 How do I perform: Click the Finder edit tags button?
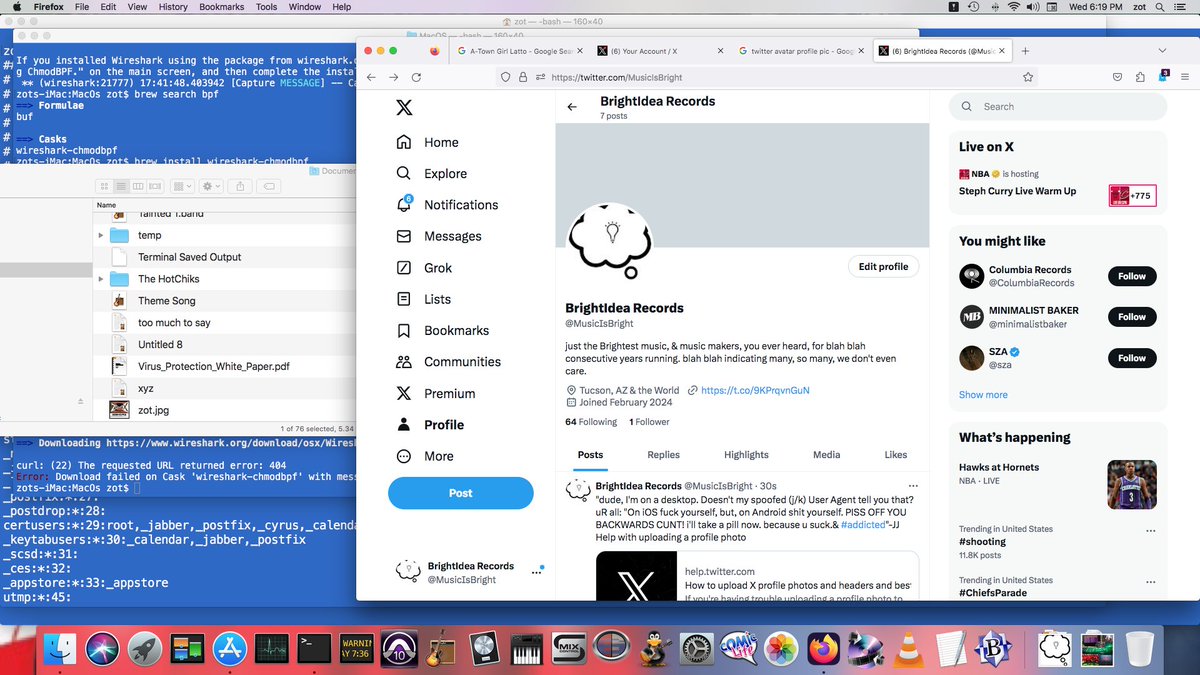pyautogui.click(x=269, y=186)
